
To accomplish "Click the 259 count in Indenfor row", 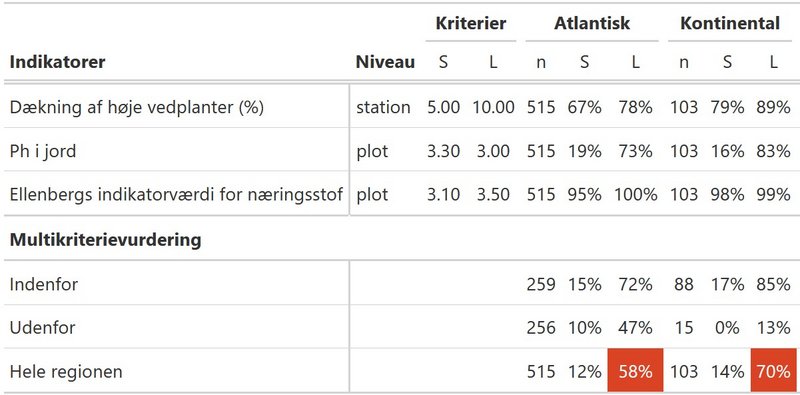I will (x=541, y=284).
